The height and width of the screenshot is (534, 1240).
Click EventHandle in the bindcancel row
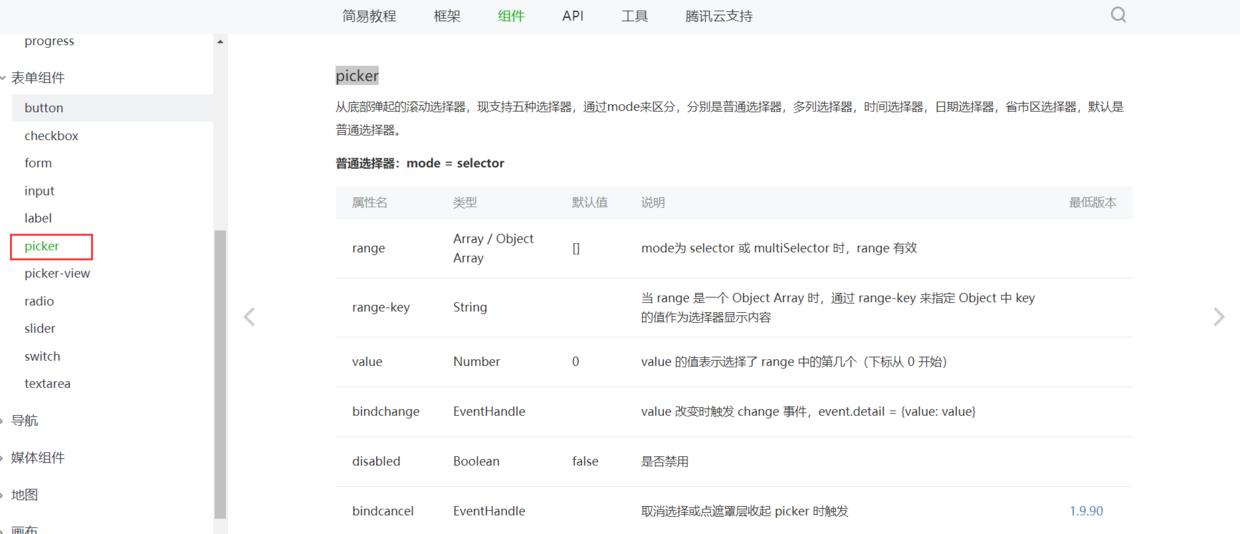pyautogui.click(x=489, y=511)
